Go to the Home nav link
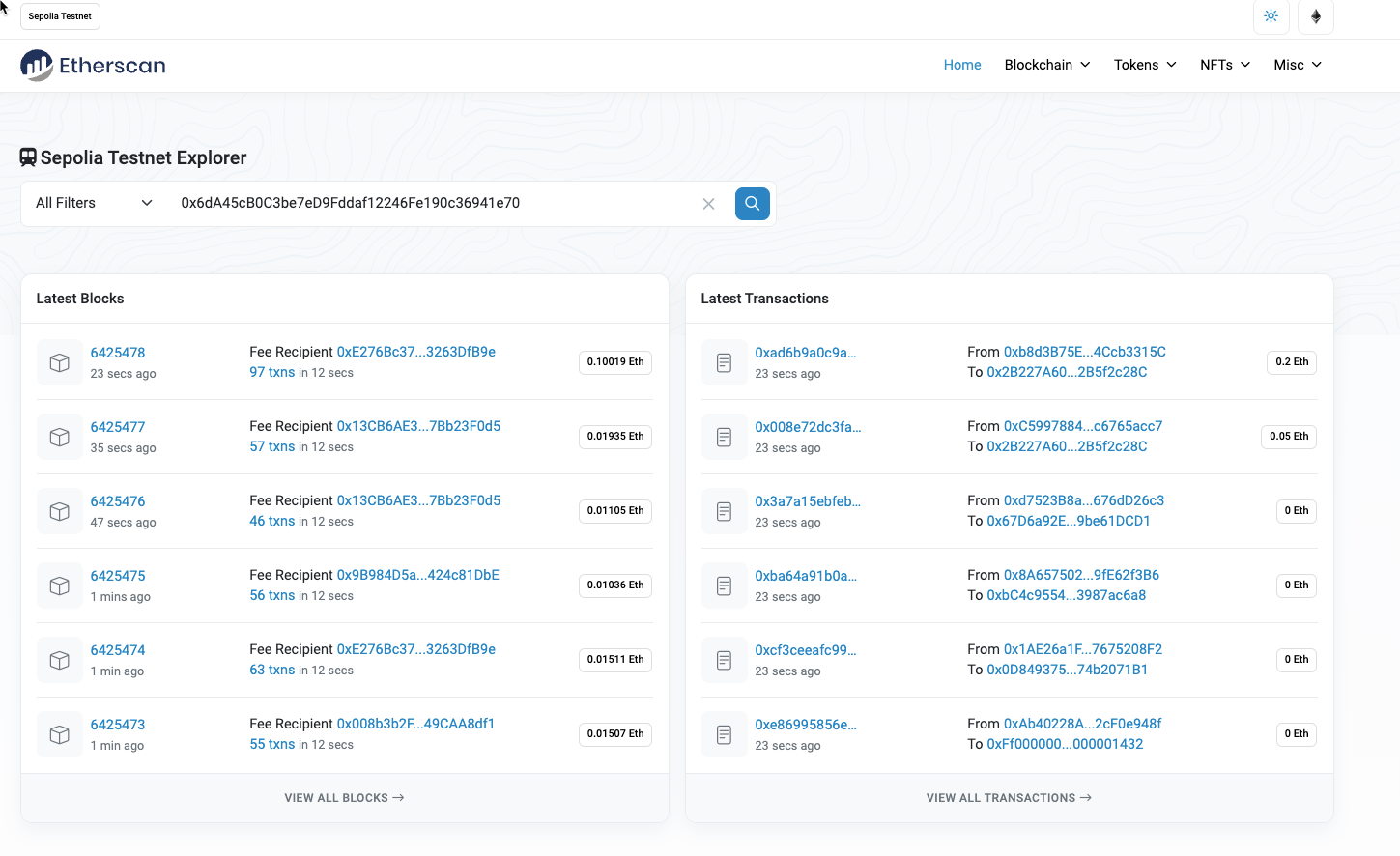Viewport: 1400px width, 856px height. pyautogui.click(x=962, y=65)
